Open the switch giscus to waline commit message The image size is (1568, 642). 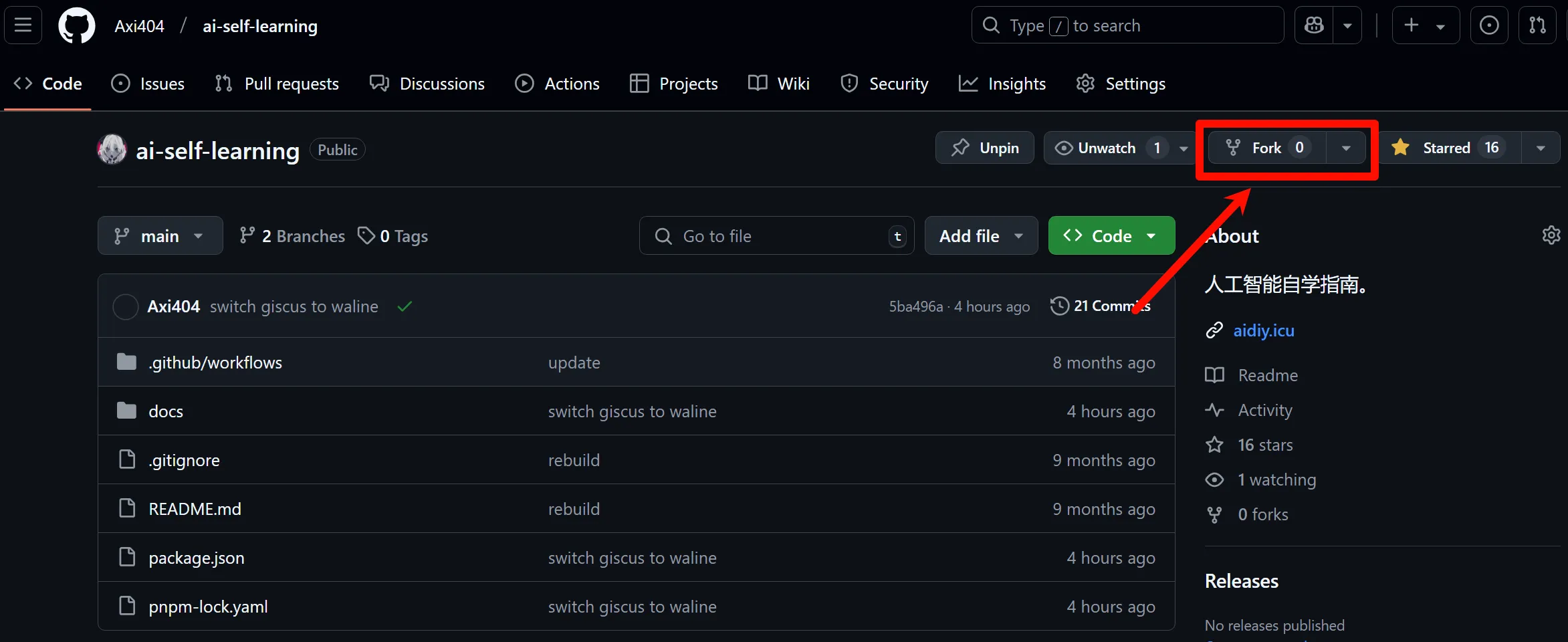(x=294, y=306)
